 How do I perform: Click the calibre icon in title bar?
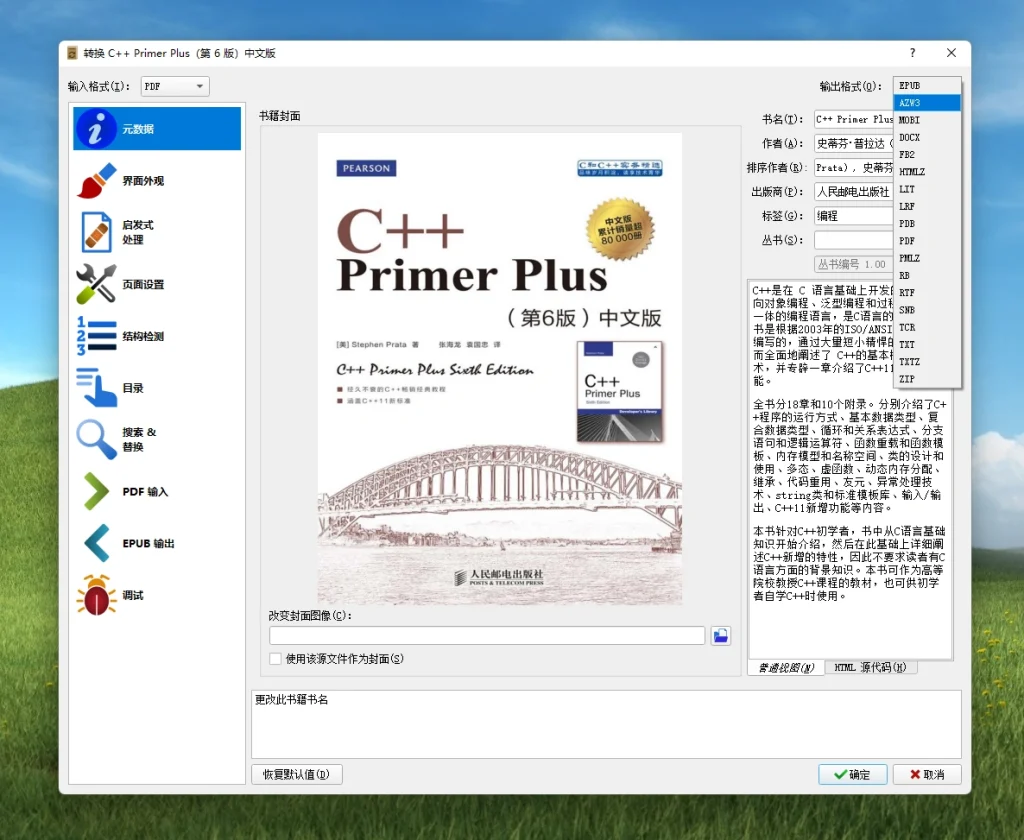point(72,53)
